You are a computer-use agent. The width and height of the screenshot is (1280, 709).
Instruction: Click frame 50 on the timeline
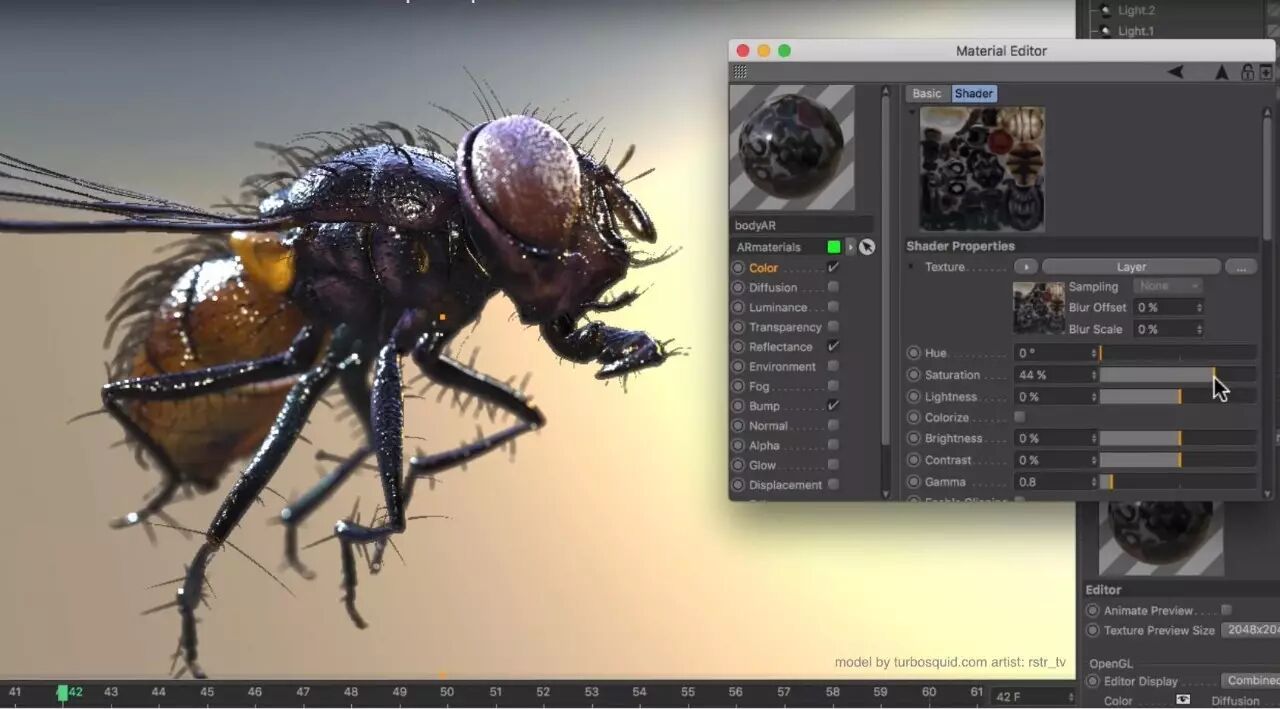(447, 692)
